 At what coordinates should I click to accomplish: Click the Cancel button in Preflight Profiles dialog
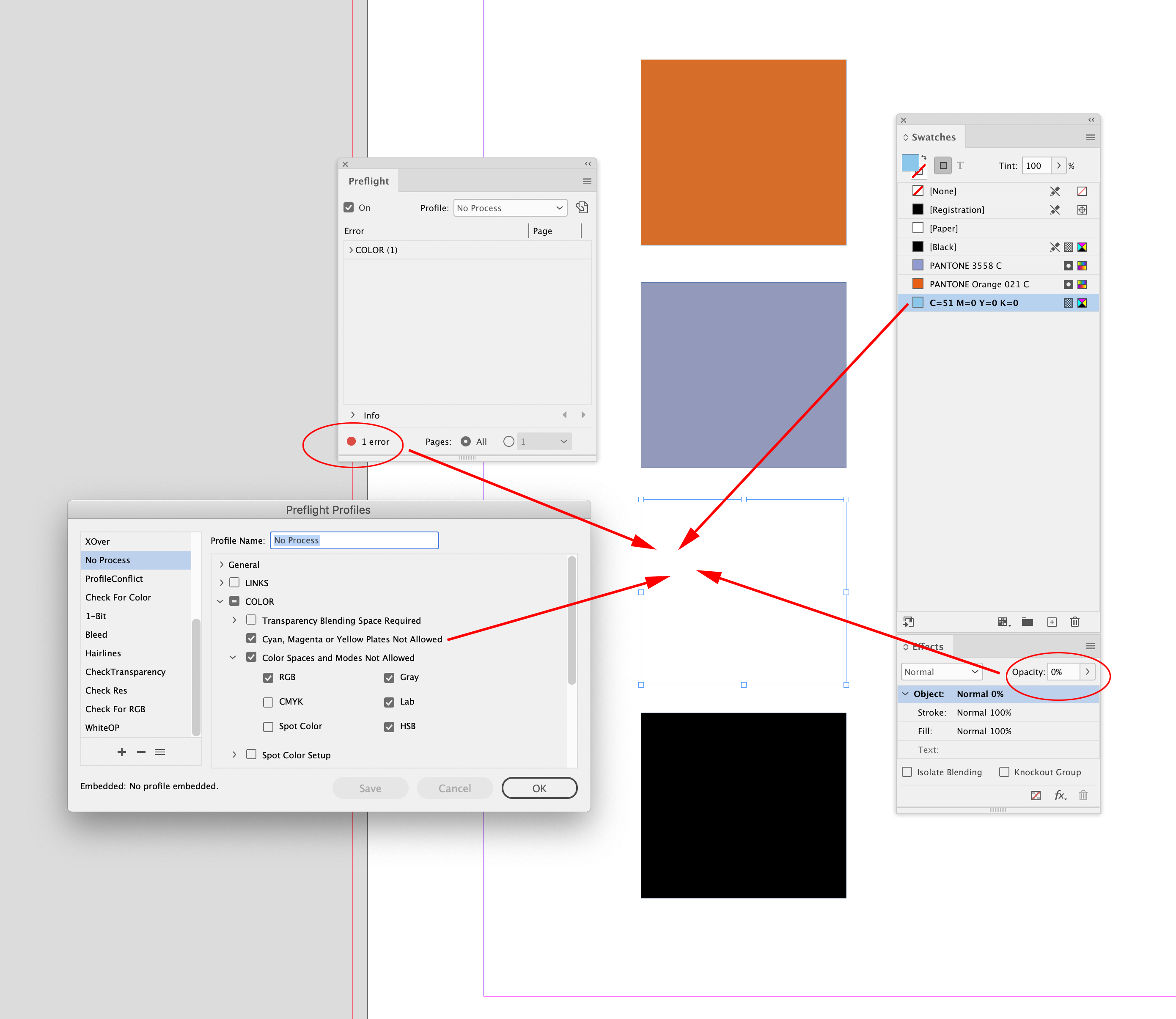pos(454,788)
